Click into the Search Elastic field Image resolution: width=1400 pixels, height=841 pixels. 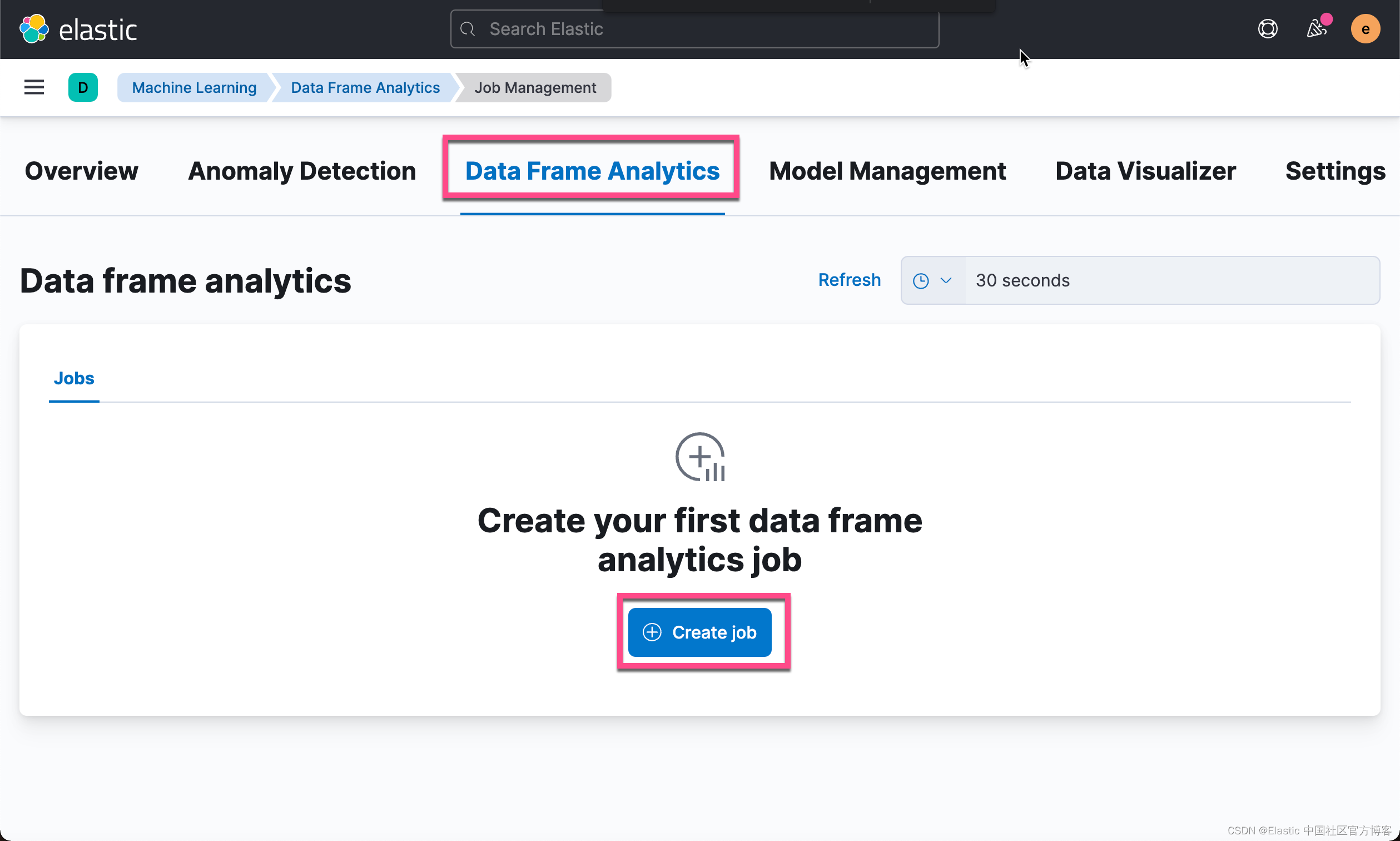(x=694, y=29)
